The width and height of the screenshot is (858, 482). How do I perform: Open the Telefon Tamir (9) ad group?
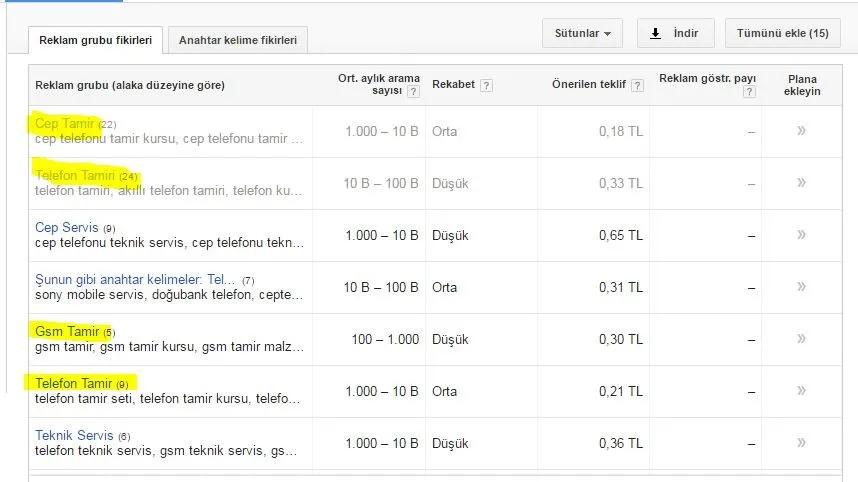point(73,384)
